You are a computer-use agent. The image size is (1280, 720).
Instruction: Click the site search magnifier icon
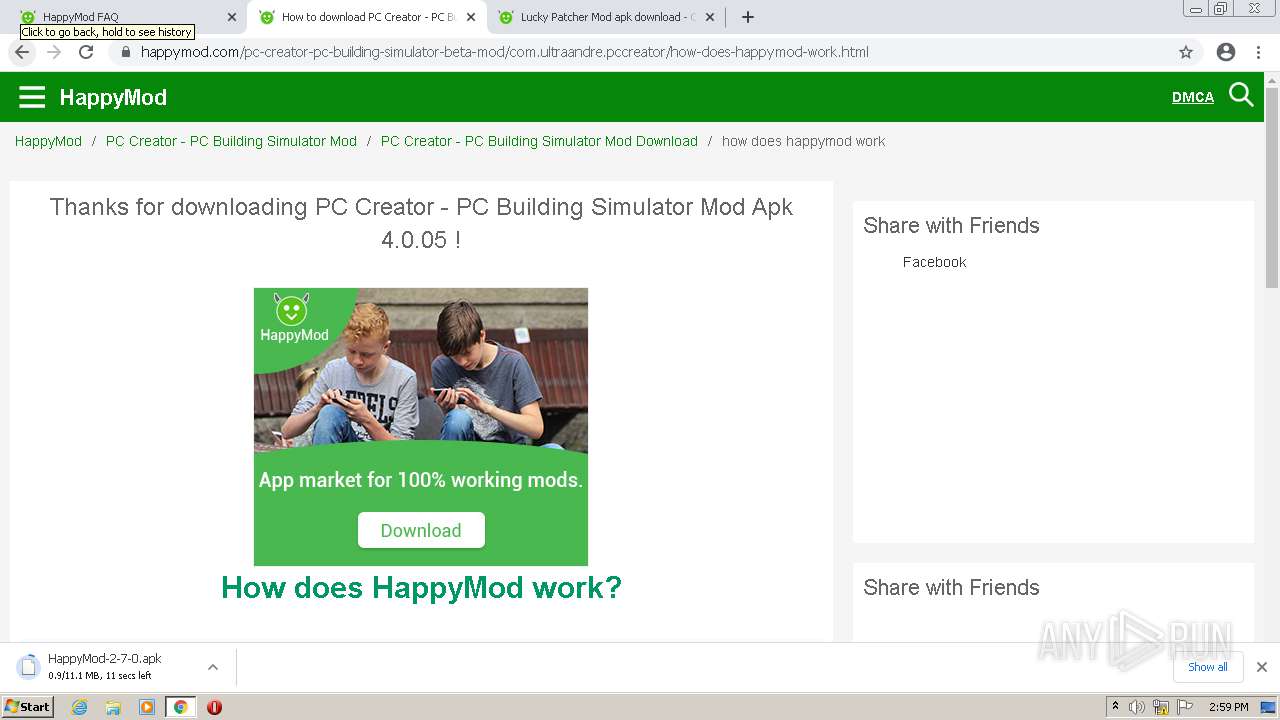(1241, 95)
